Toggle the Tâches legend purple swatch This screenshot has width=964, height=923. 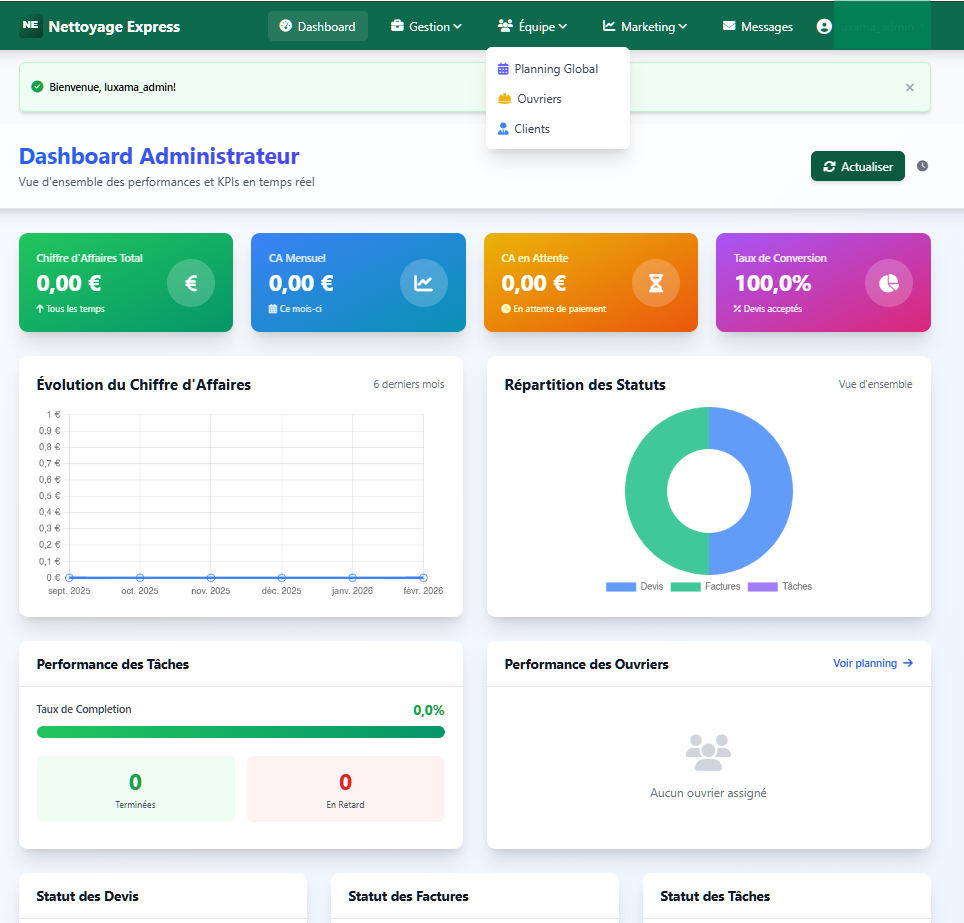point(762,587)
